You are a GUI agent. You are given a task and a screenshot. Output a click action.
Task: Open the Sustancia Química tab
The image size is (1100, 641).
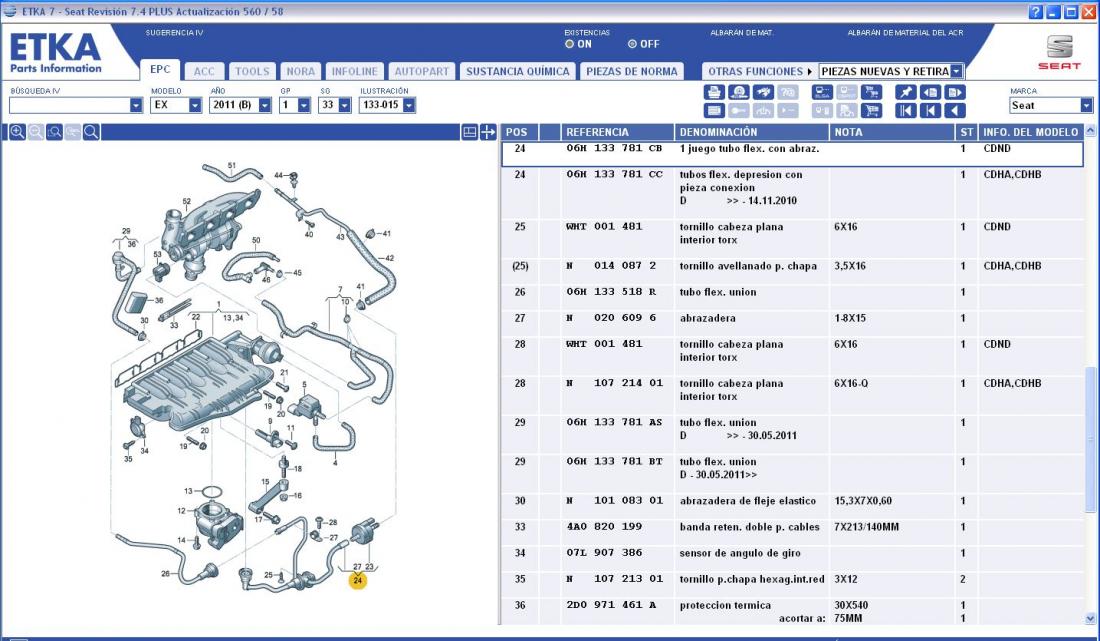coord(518,72)
